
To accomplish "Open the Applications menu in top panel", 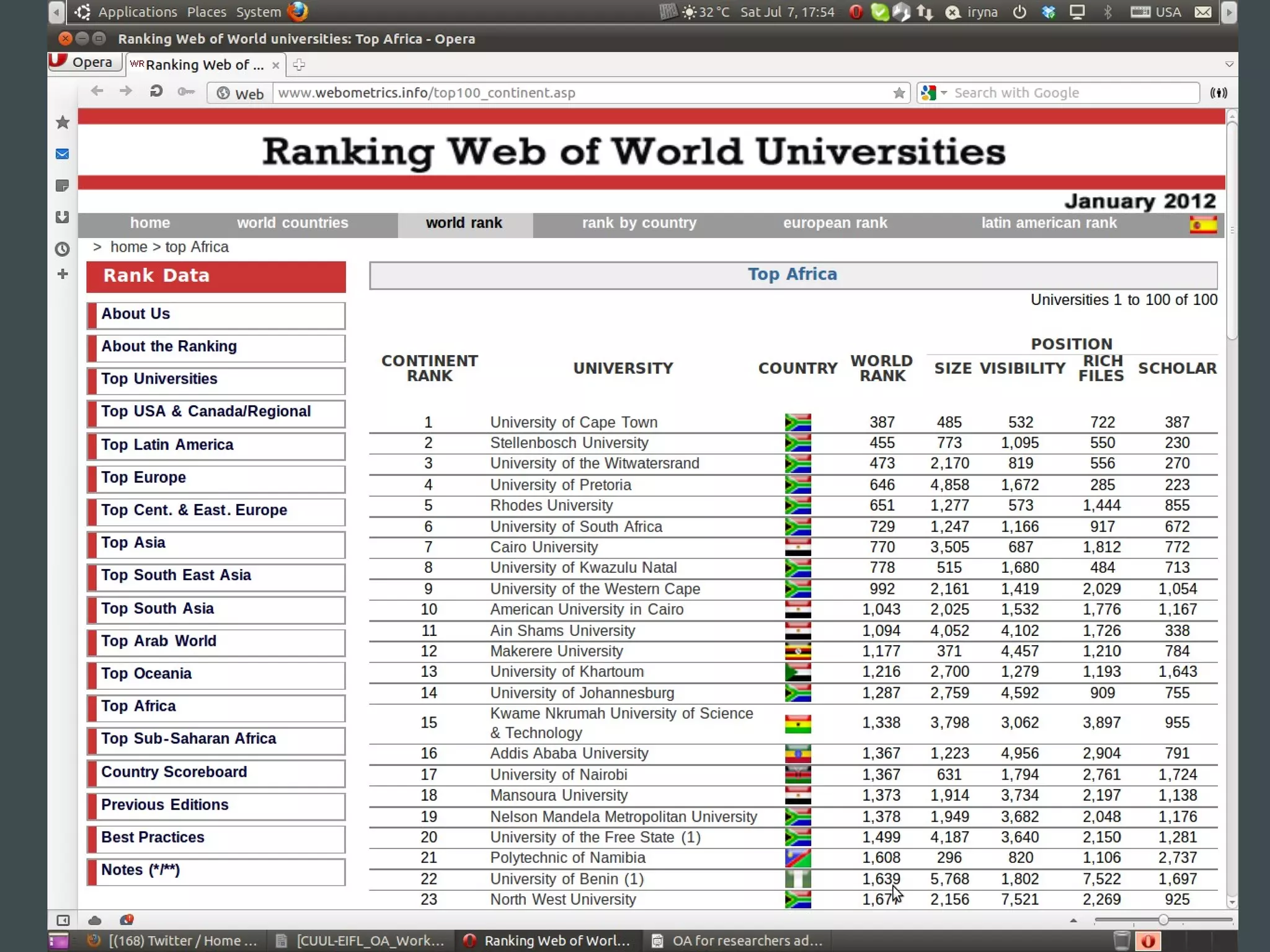I will (x=137, y=12).
